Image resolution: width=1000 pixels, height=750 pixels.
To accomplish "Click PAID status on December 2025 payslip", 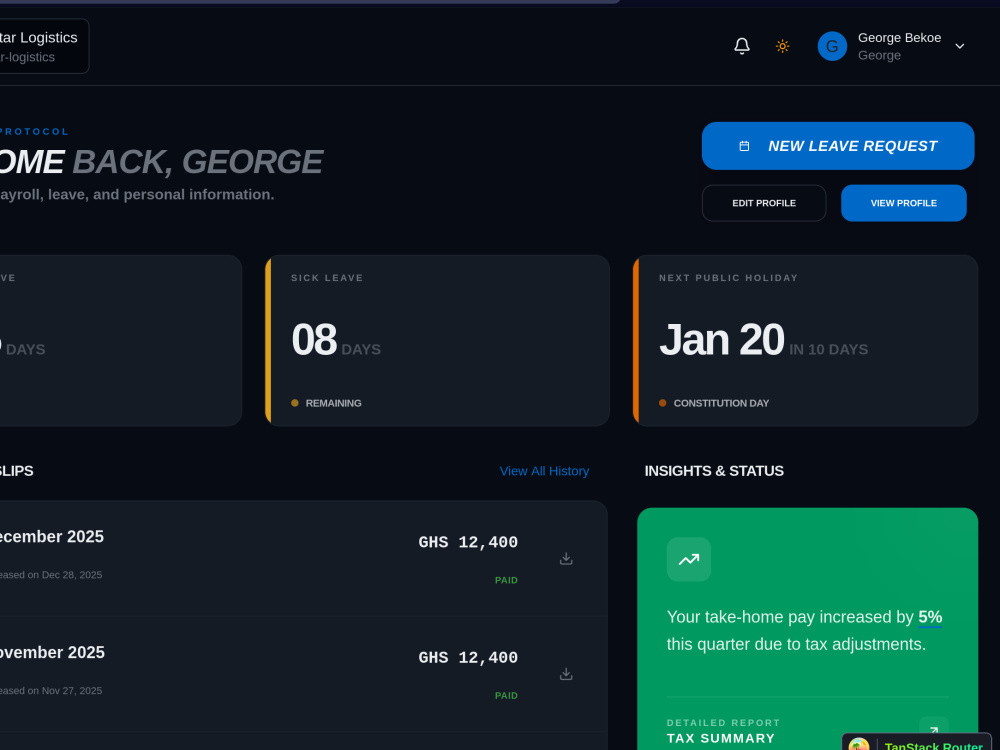I will pos(506,580).
